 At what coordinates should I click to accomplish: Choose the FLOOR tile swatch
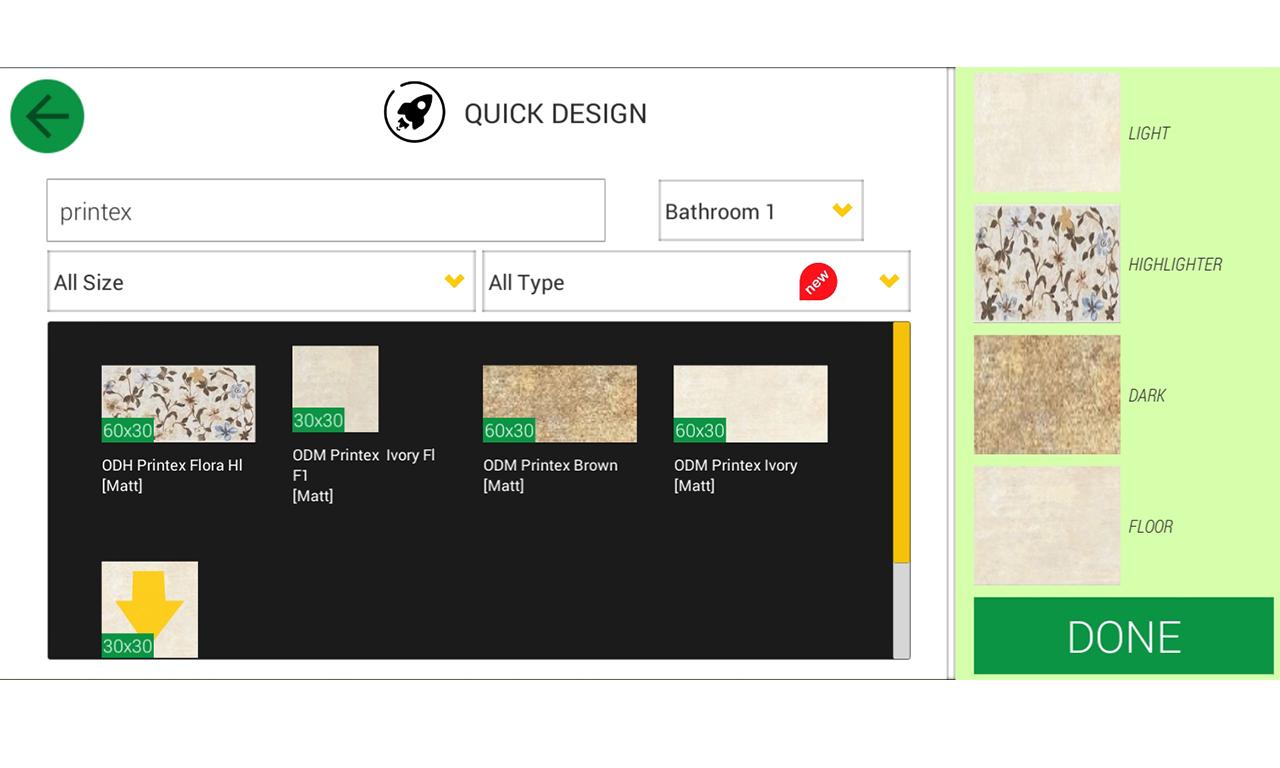point(1047,526)
